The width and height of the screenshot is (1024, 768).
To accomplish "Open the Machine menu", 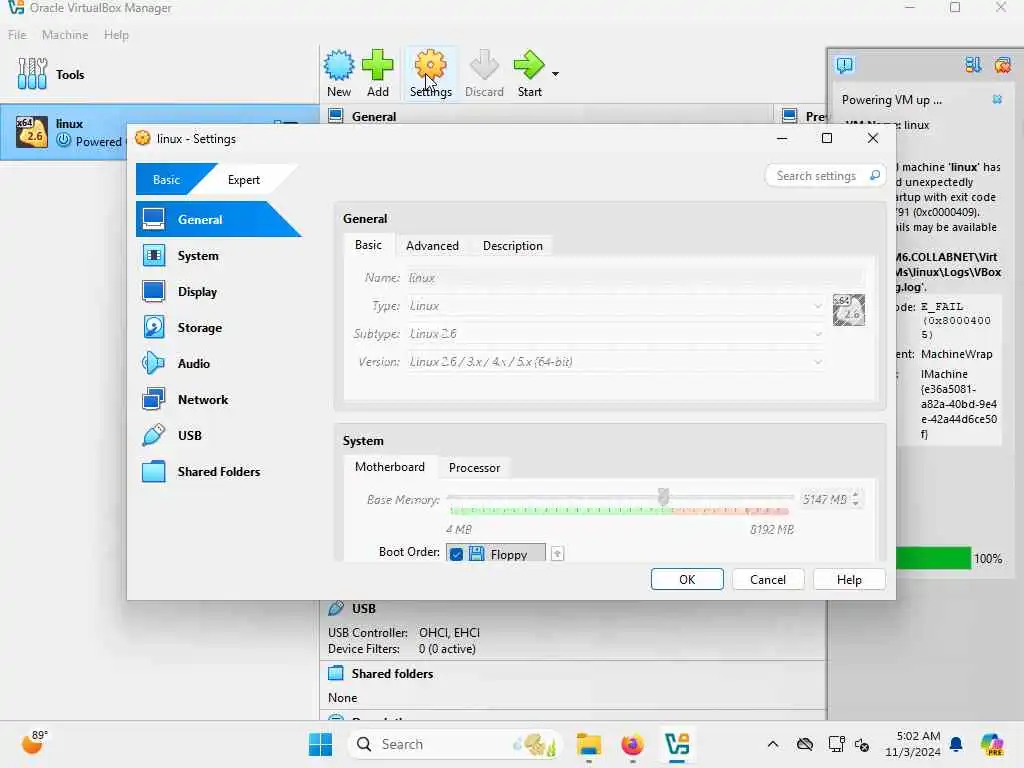I will tap(65, 35).
